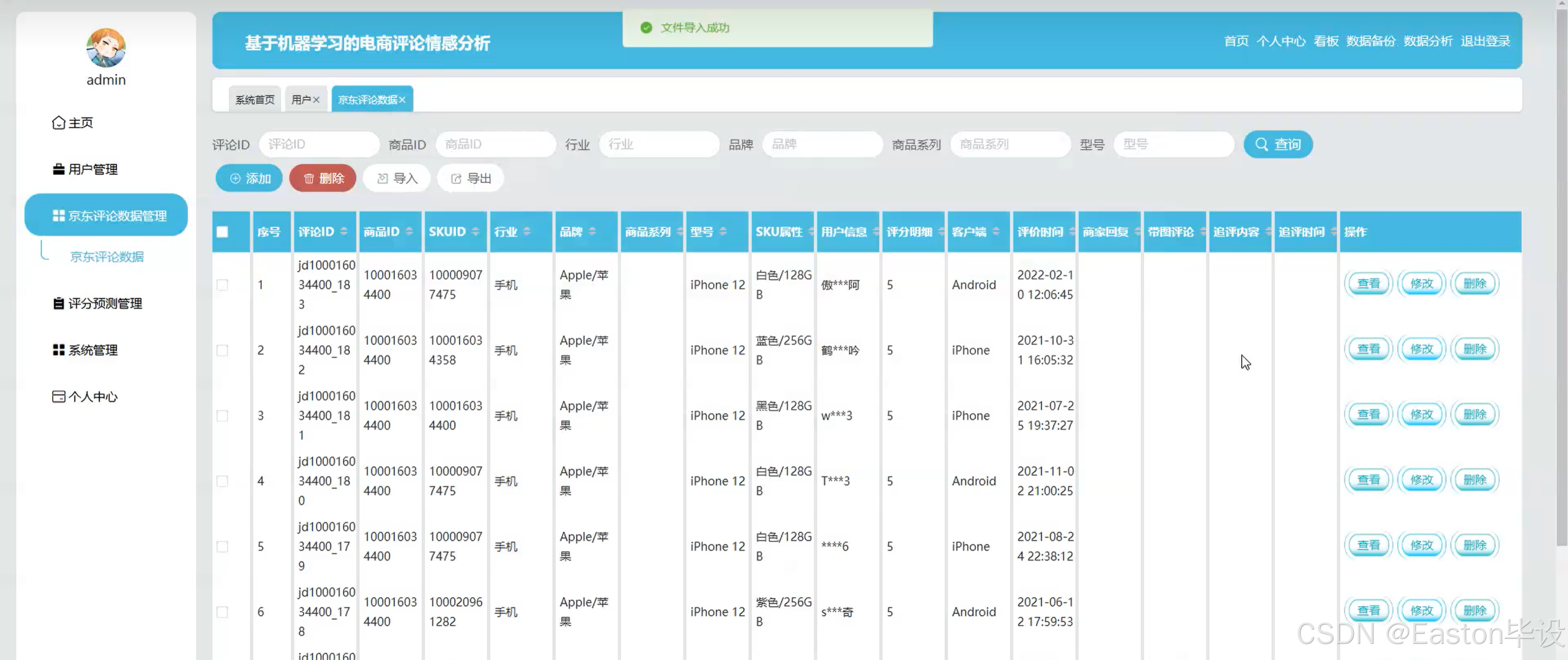The height and width of the screenshot is (660, 1568).
Task: Sort by the 行业 column arrows
Action: click(527, 231)
